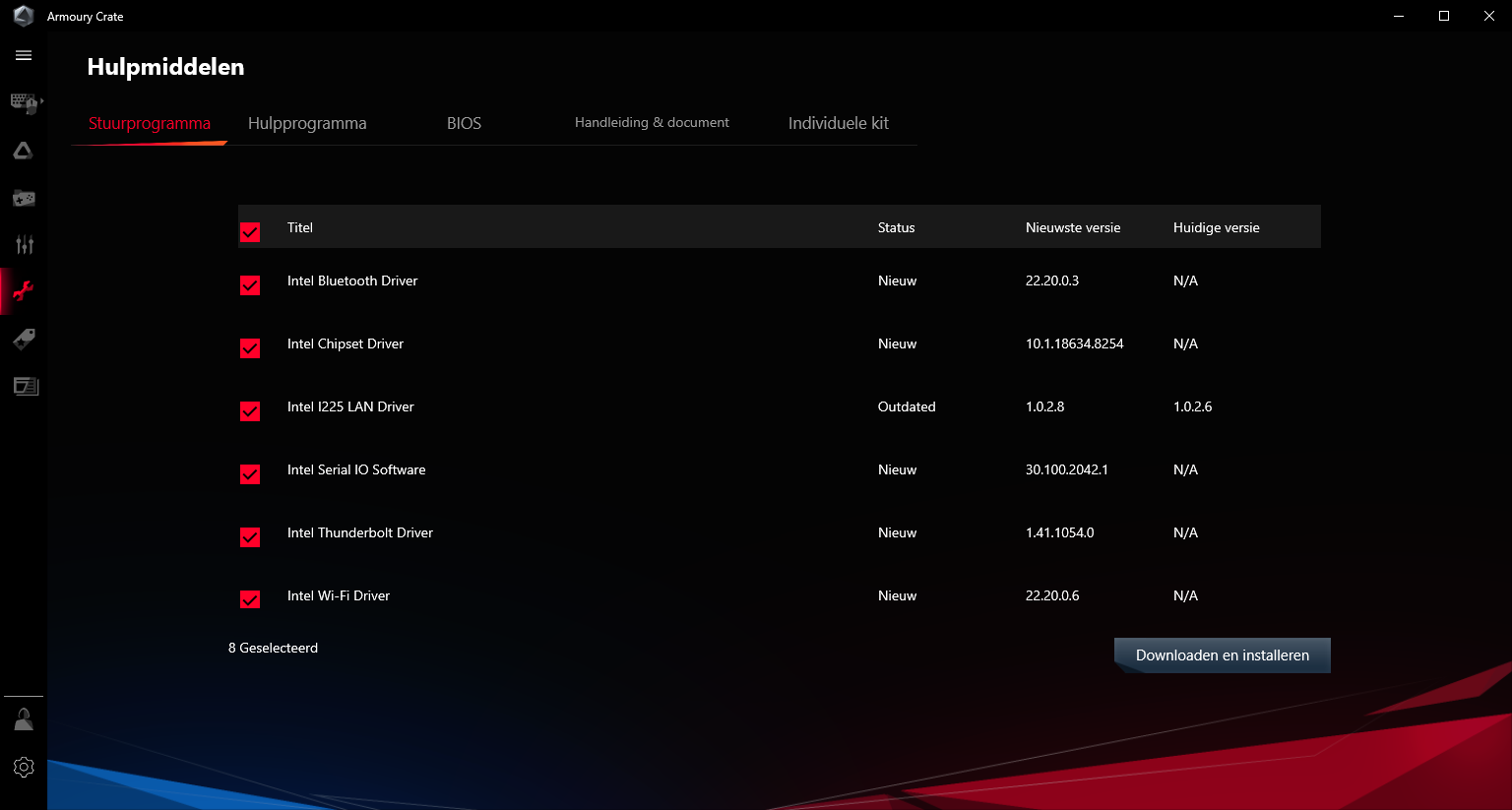Click the Nieuwste versie column header
Image resolution: width=1512 pixels, height=810 pixels.
click(x=1073, y=227)
